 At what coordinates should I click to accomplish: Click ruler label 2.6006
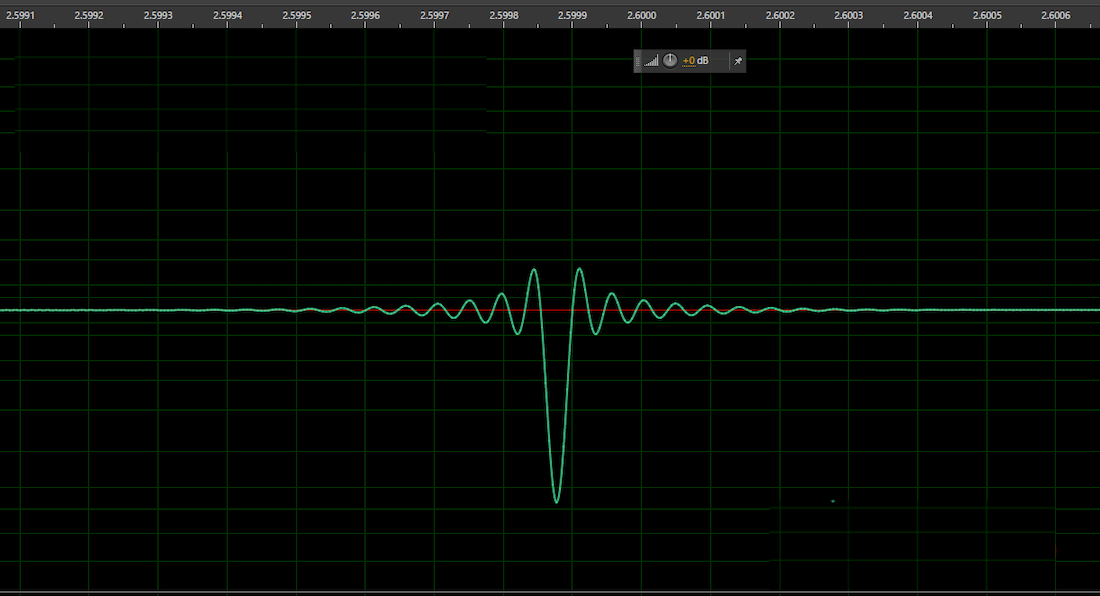(1056, 15)
